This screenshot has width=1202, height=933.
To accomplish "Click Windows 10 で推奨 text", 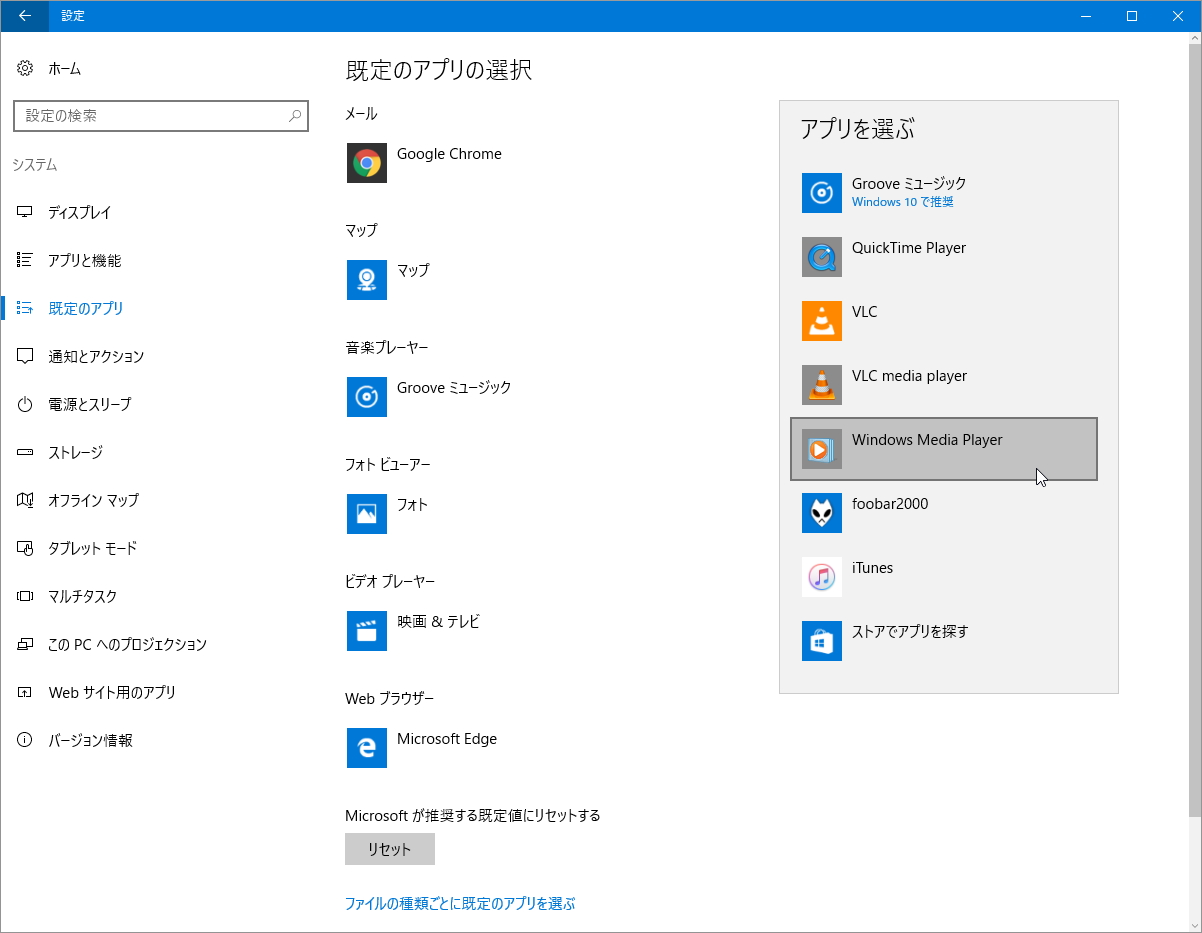I will (903, 202).
